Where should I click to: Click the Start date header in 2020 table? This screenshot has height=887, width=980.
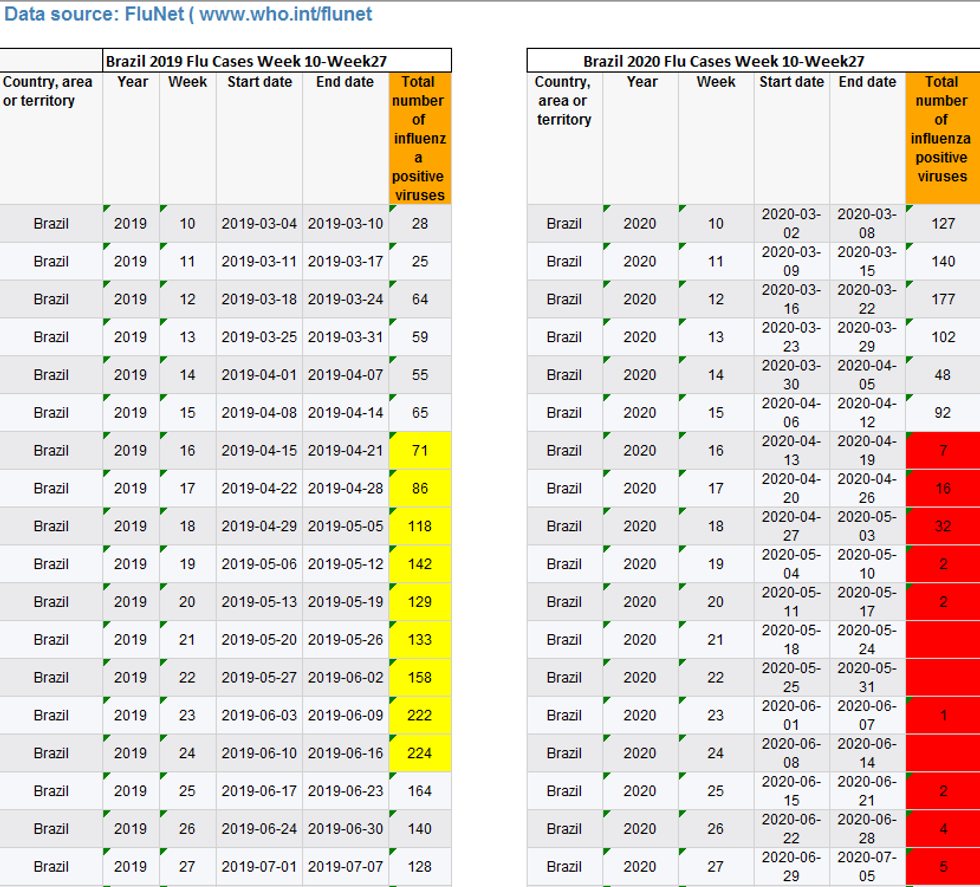click(791, 82)
